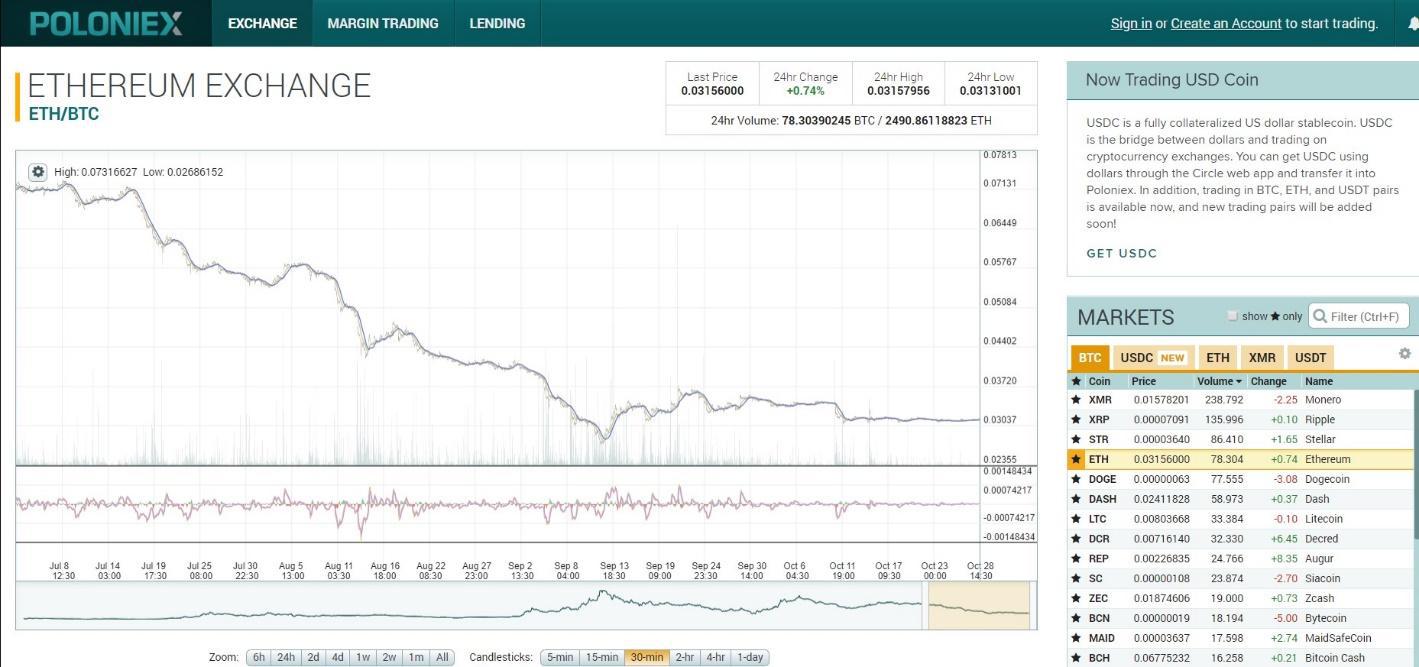
Task: Toggle the favorite star for BCH
Action: pyautogui.click(x=1076, y=658)
